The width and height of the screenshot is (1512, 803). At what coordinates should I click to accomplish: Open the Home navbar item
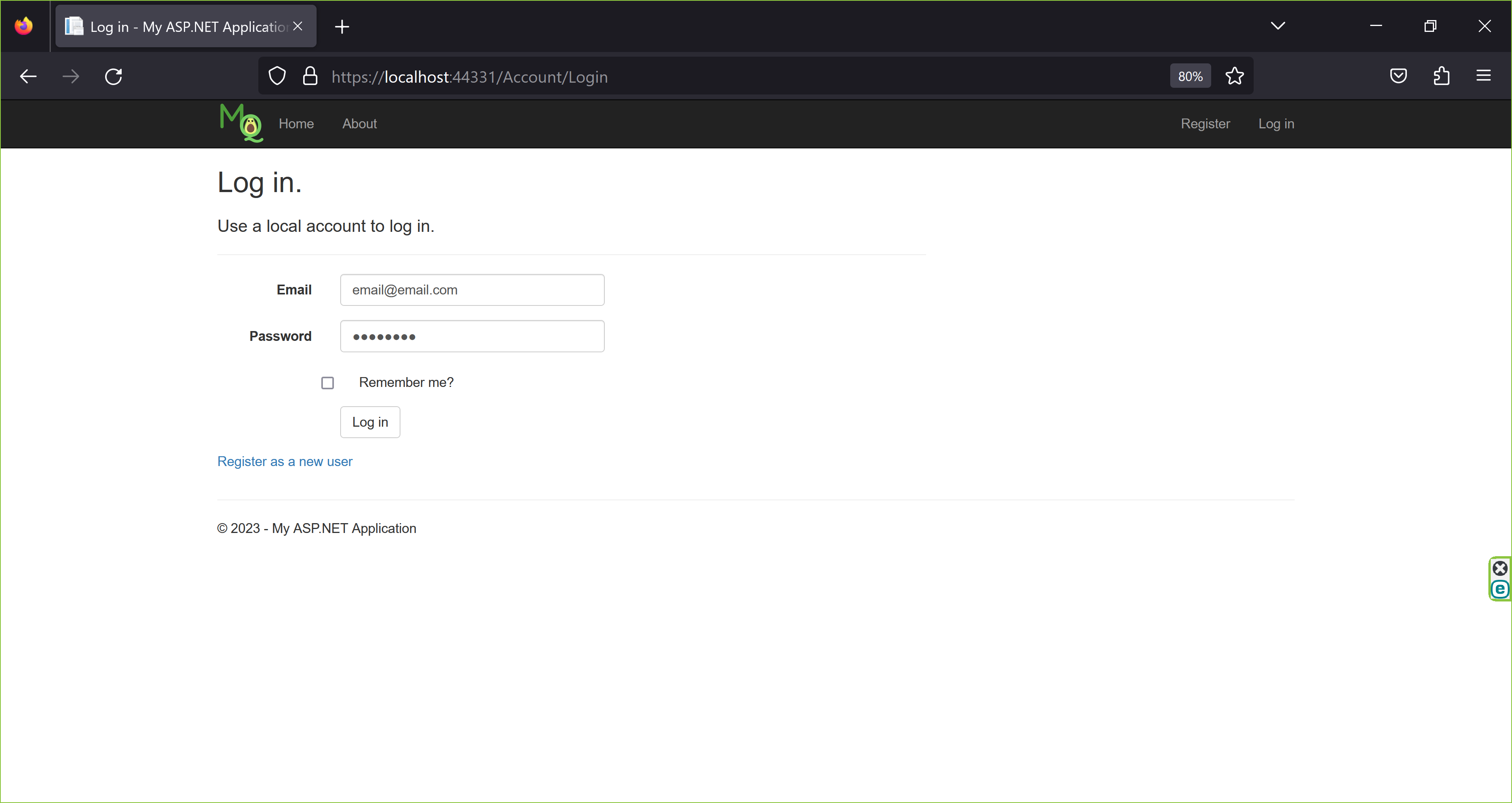click(296, 124)
